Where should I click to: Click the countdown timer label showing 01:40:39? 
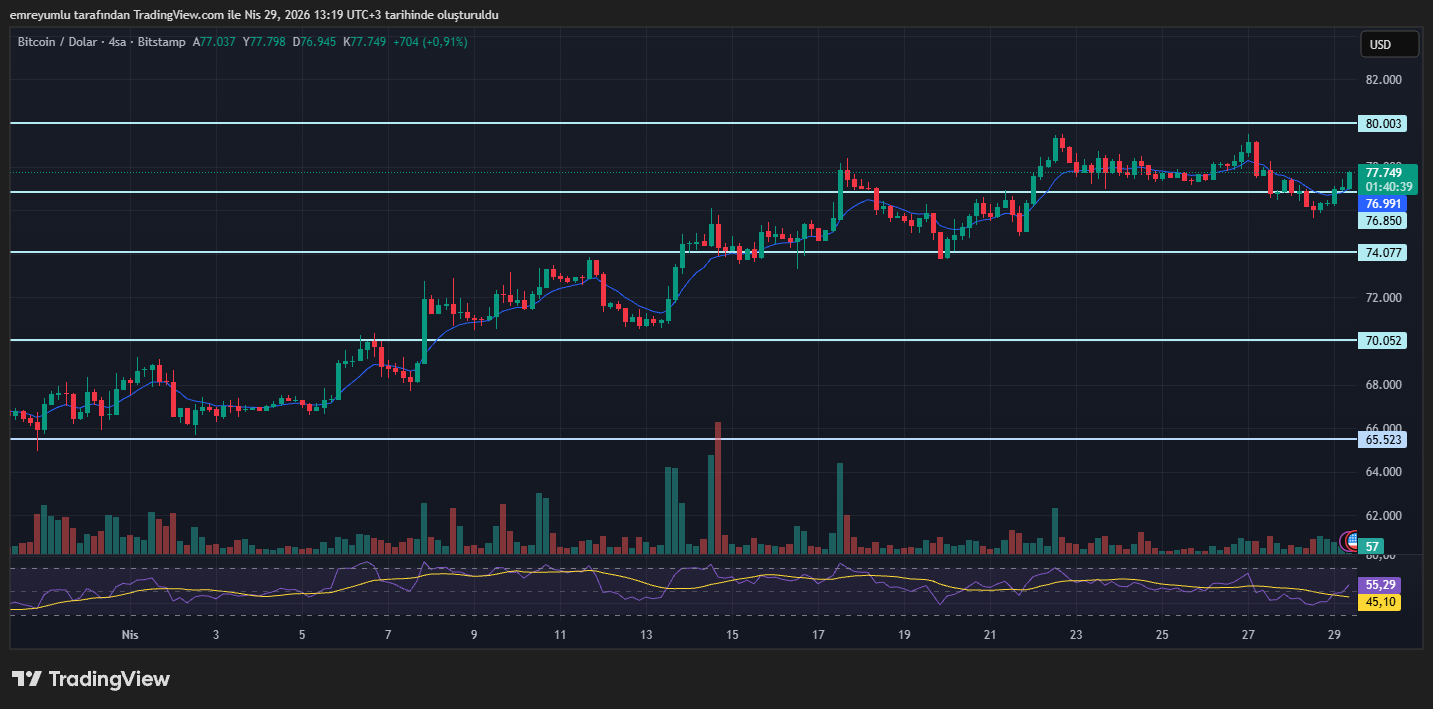click(x=1384, y=184)
